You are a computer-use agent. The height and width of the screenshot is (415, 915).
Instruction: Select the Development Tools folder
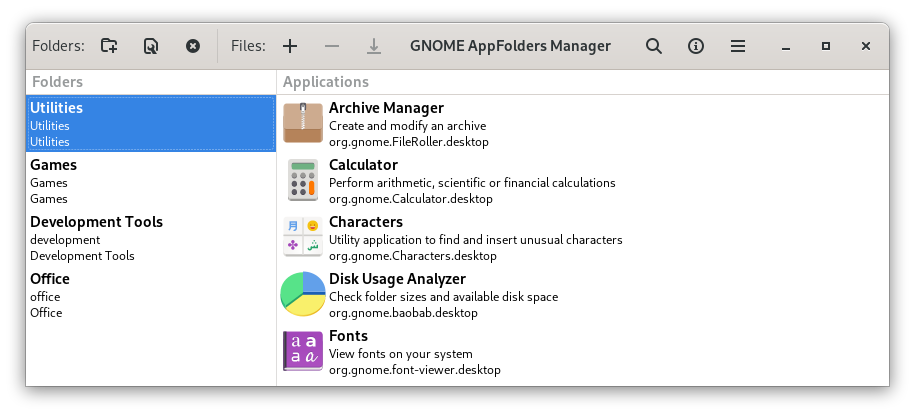pyautogui.click(x=151, y=238)
